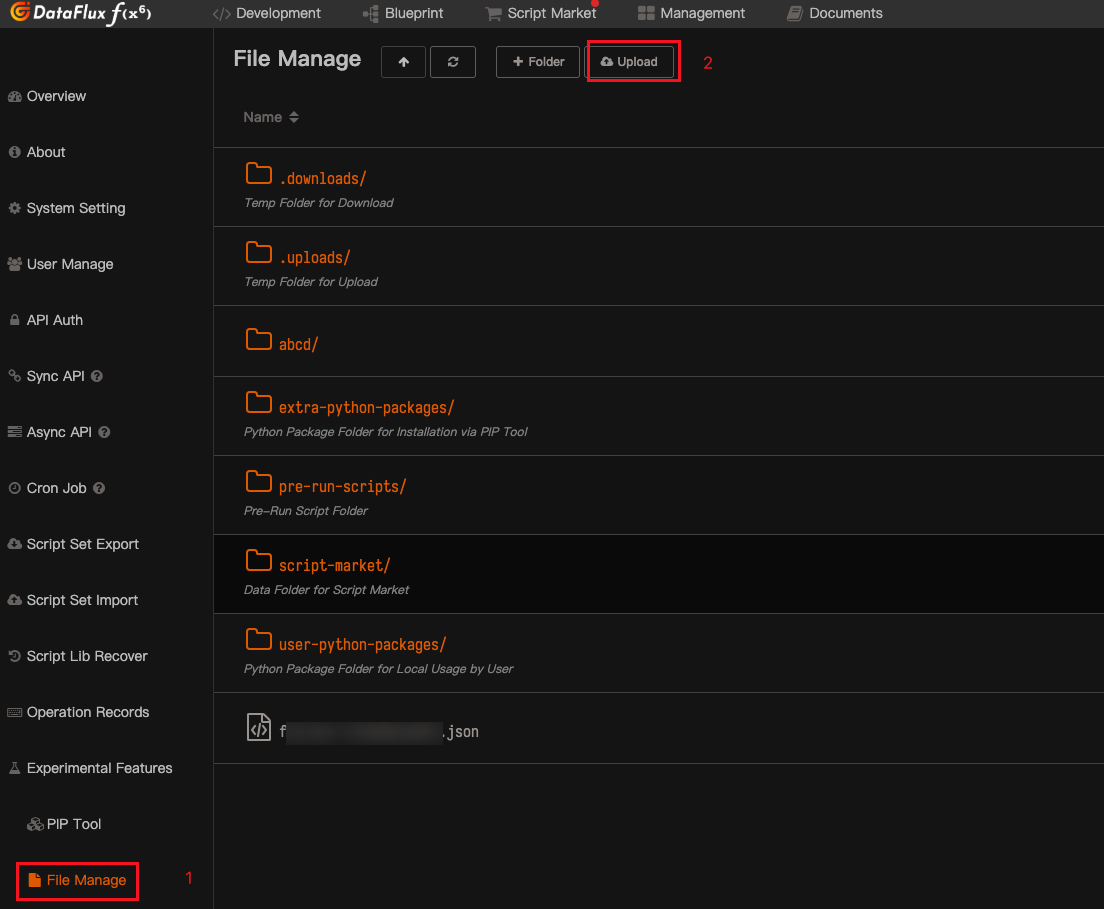
Task: Open the .uploads temp folder
Action: (314, 257)
